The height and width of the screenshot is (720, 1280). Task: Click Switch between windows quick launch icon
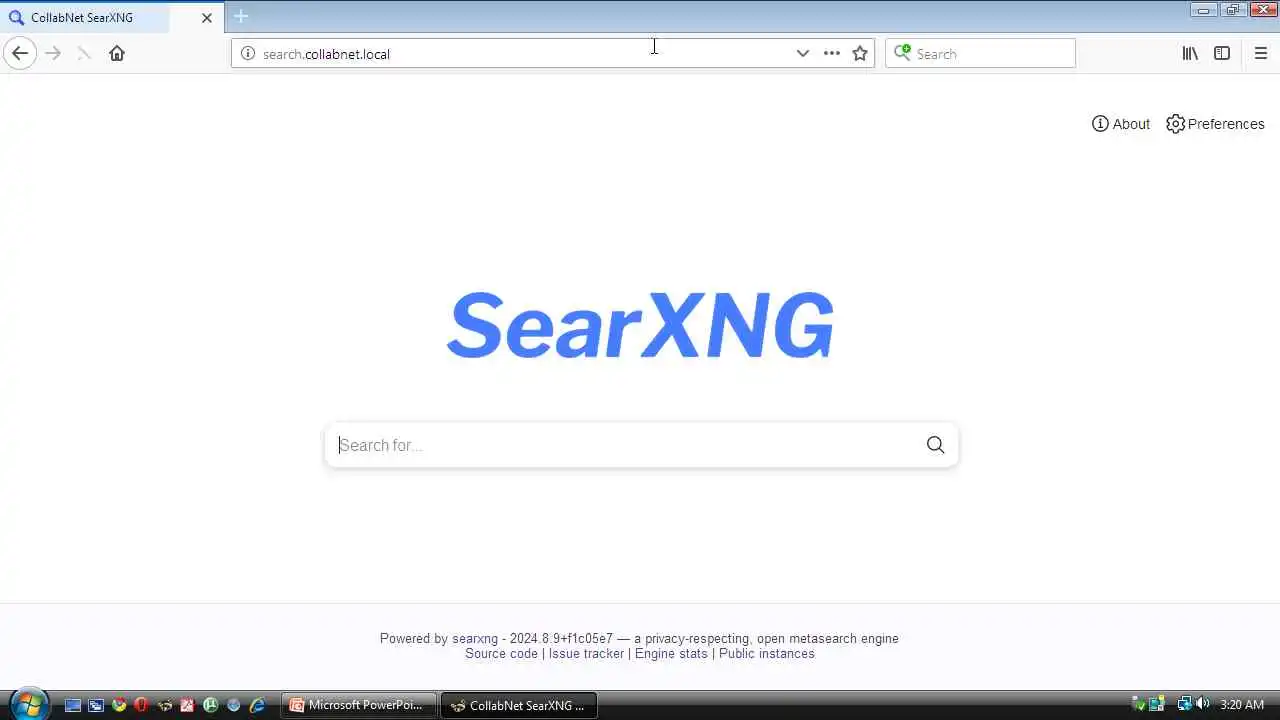[x=96, y=705]
